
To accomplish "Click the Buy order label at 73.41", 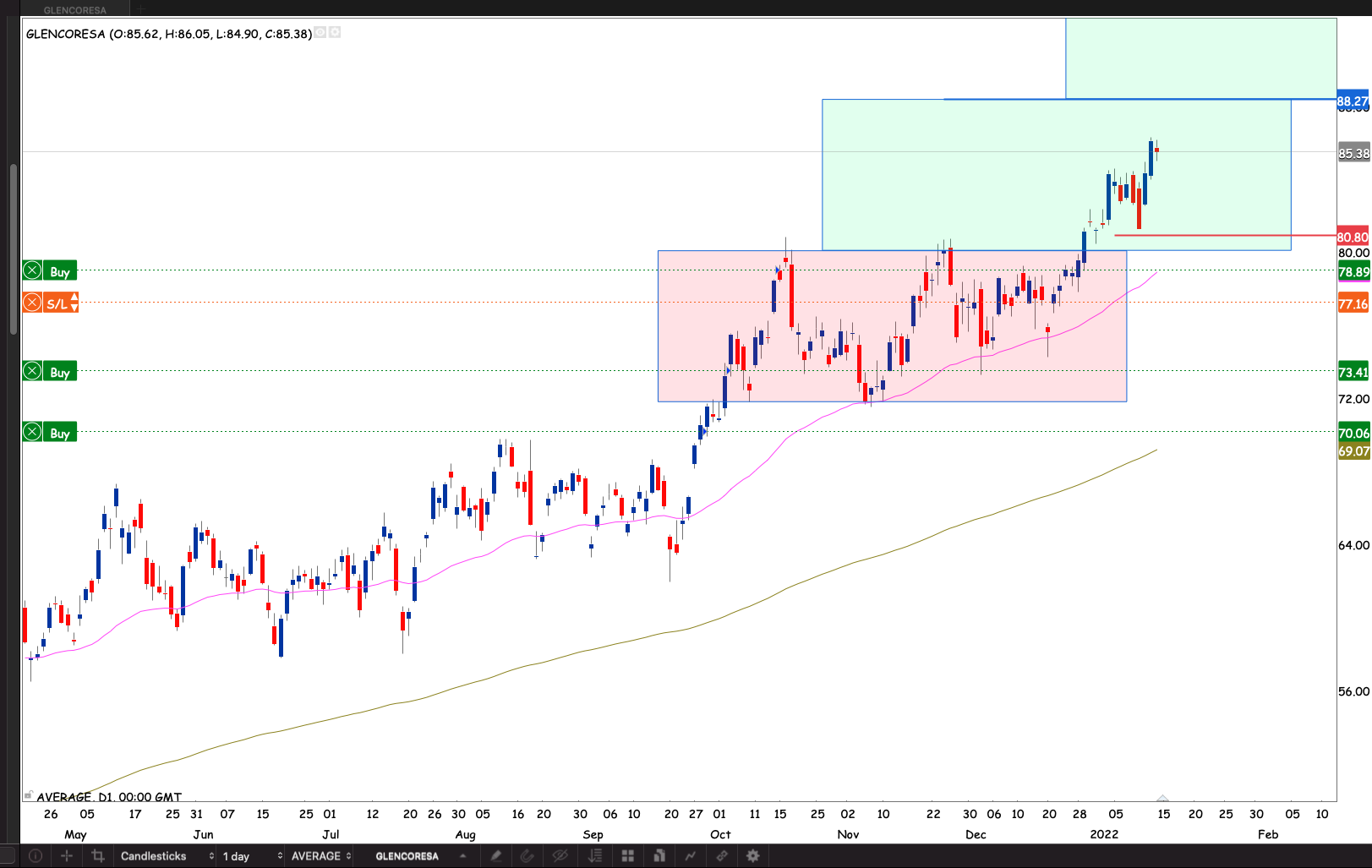I will click(x=60, y=372).
